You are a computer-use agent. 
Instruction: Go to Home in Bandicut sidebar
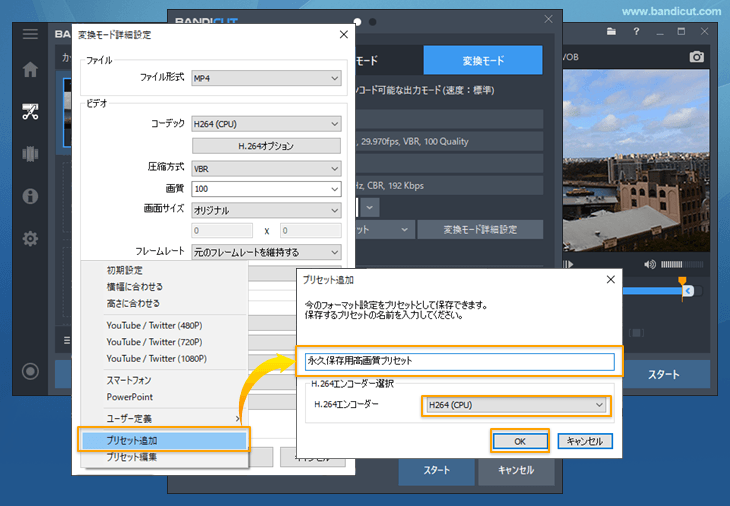[x=30, y=69]
